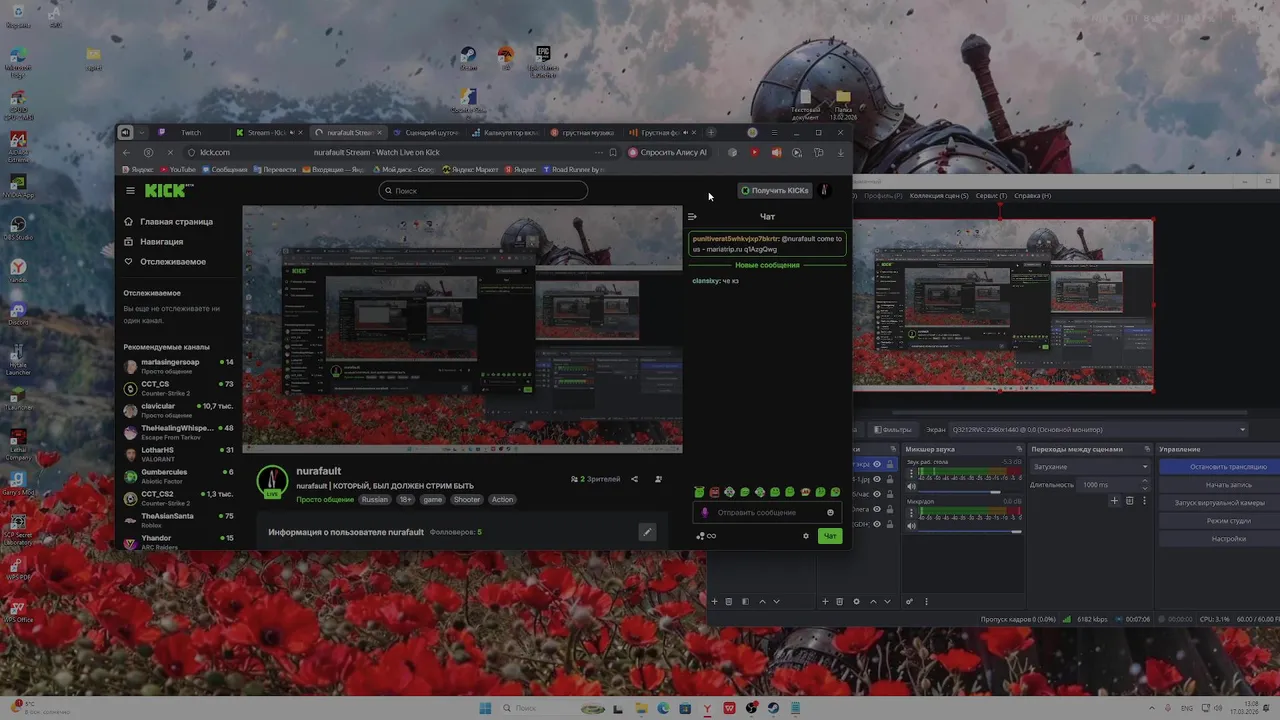Click the green Чат send button
Image resolution: width=1280 pixels, height=720 pixels.
point(830,536)
